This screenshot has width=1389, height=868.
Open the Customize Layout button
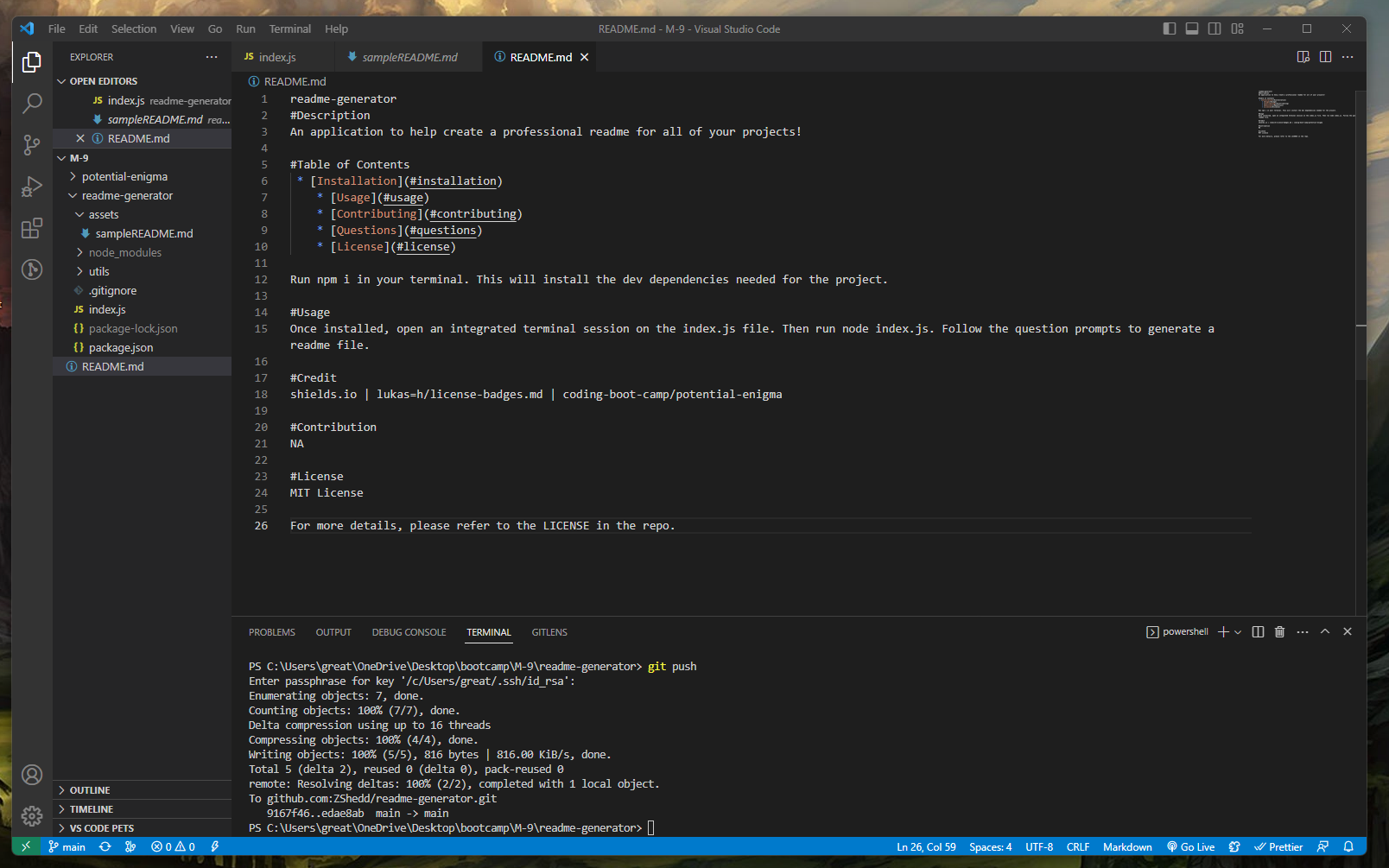pyautogui.click(x=1237, y=29)
